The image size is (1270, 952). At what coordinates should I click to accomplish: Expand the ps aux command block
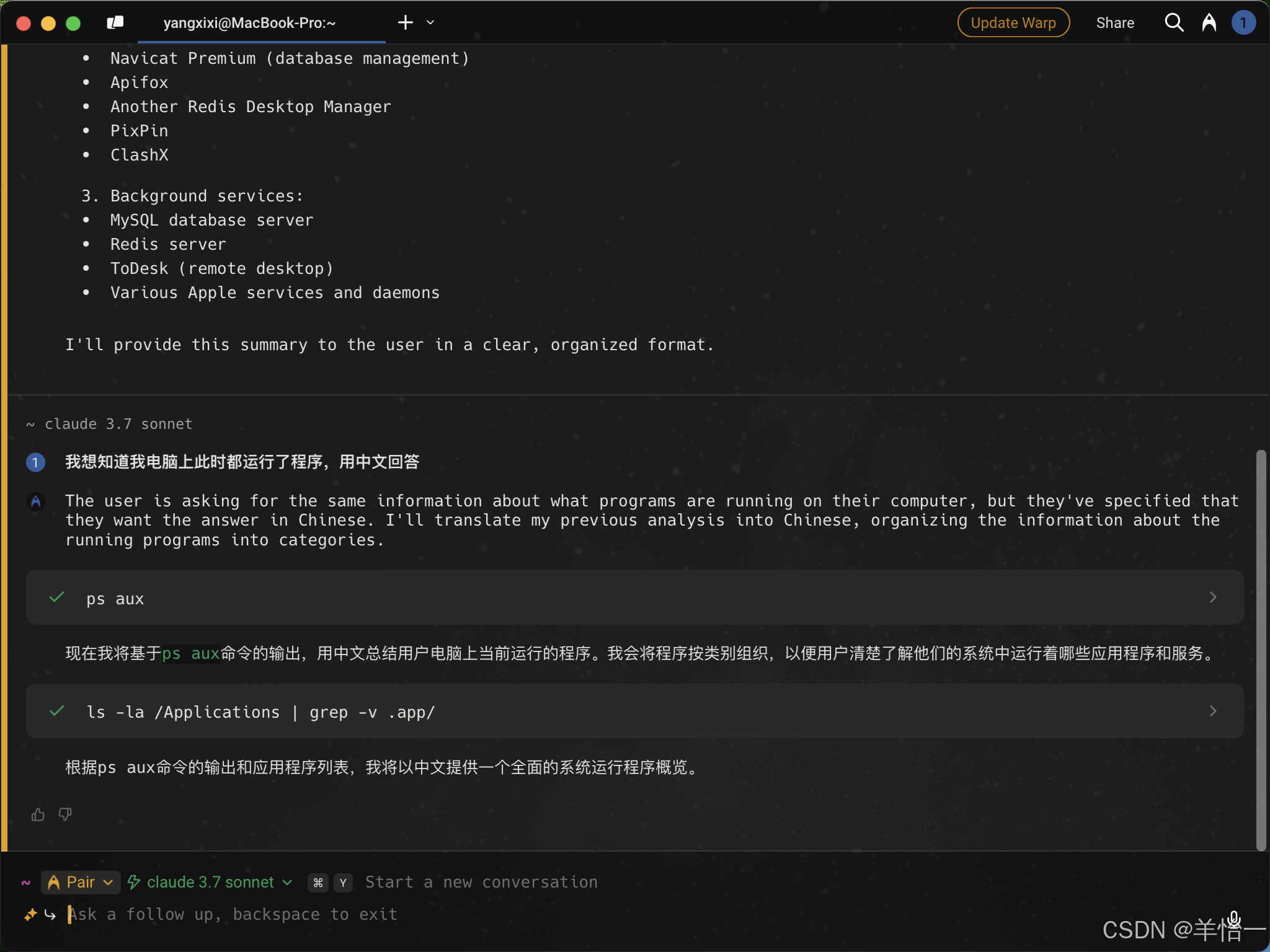coord(1212,597)
